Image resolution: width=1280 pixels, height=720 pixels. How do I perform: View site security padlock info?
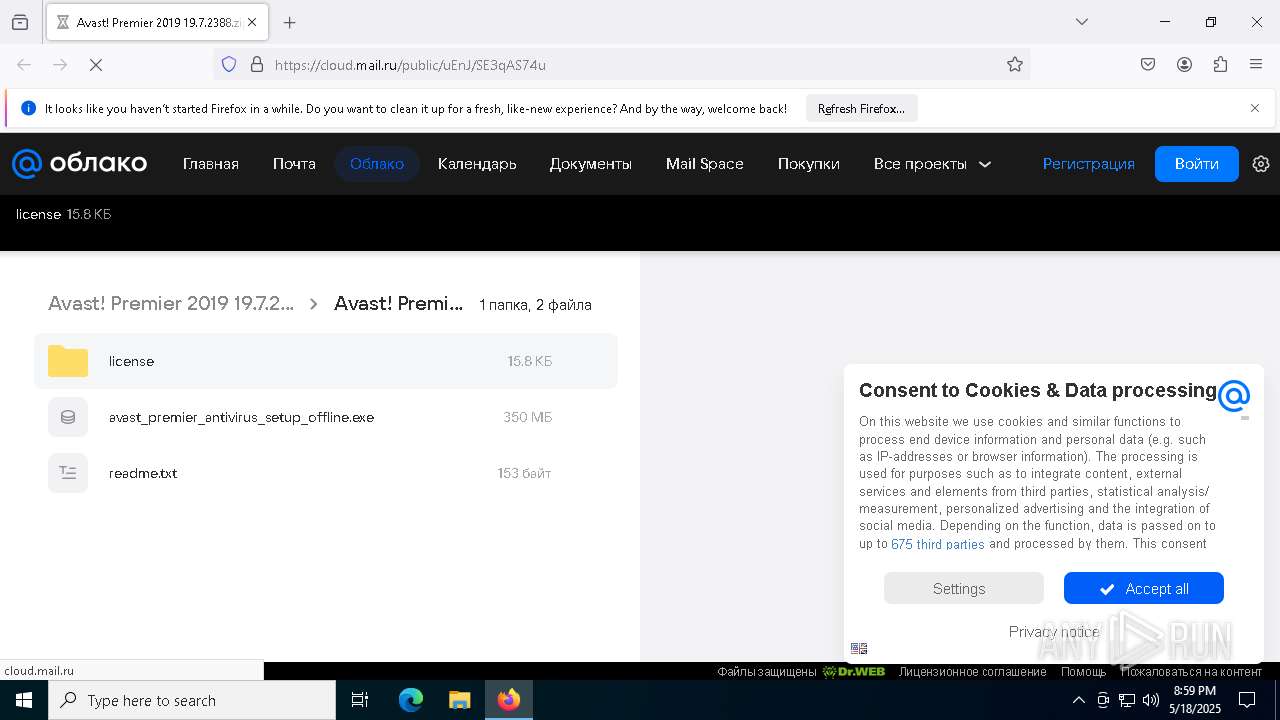tap(257, 65)
